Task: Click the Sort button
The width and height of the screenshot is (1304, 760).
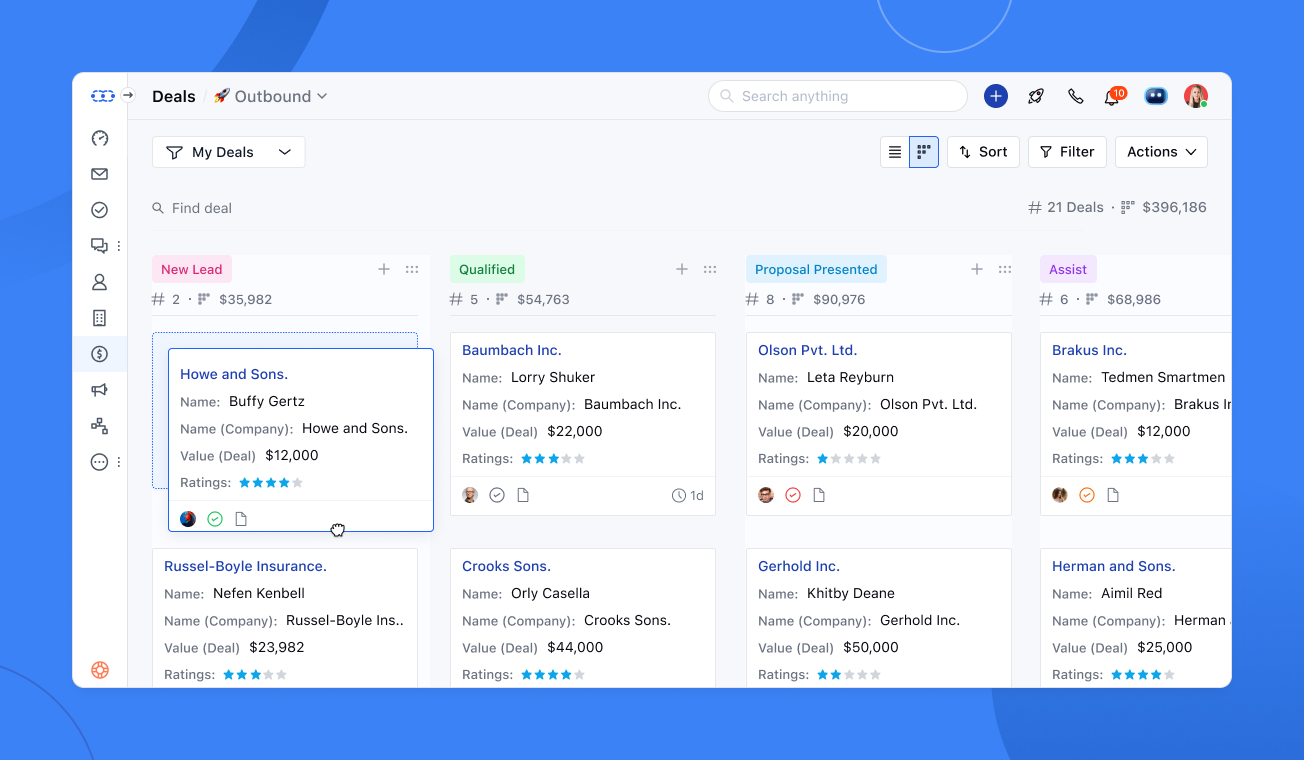Action: tap(983, 151)
